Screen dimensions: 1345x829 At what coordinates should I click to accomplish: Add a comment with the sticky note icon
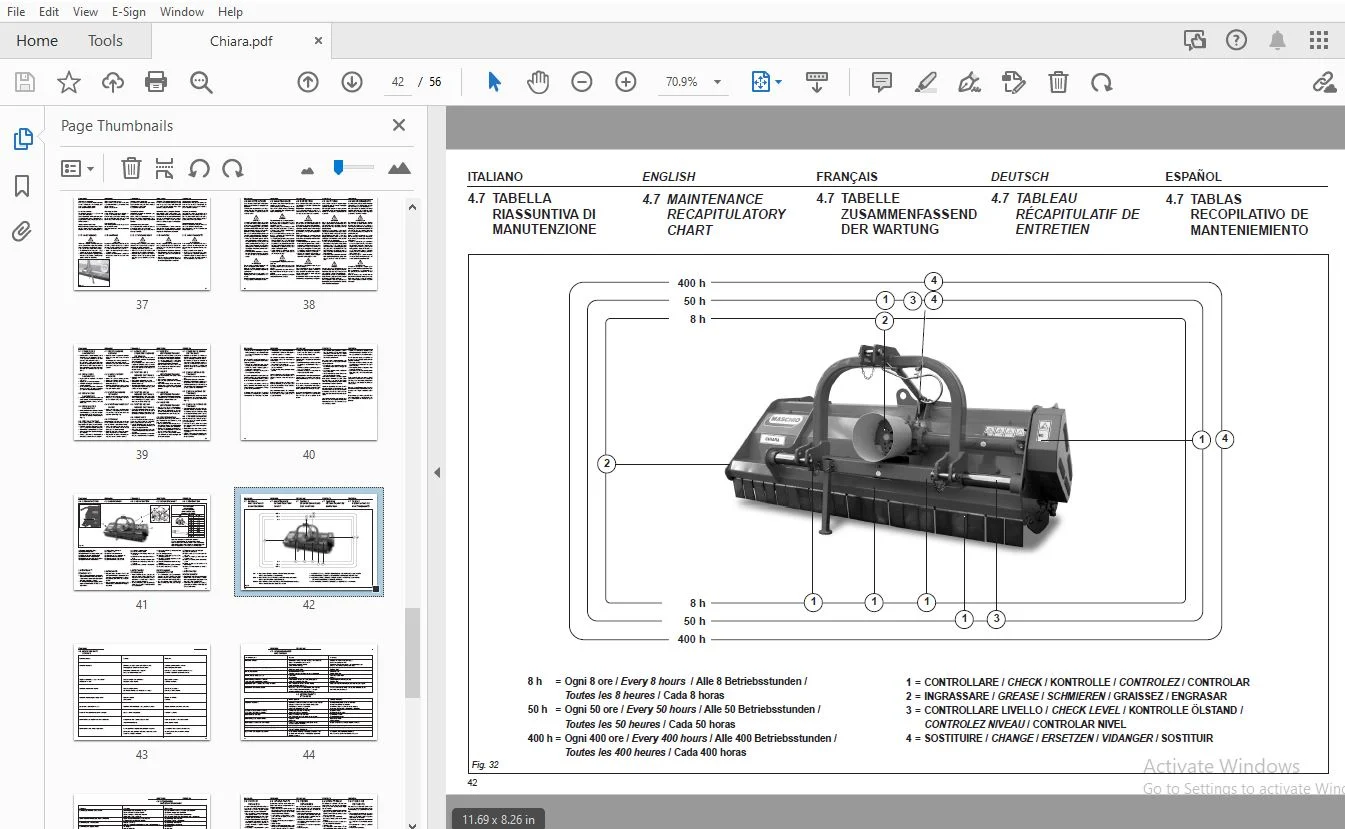[881, 82]
